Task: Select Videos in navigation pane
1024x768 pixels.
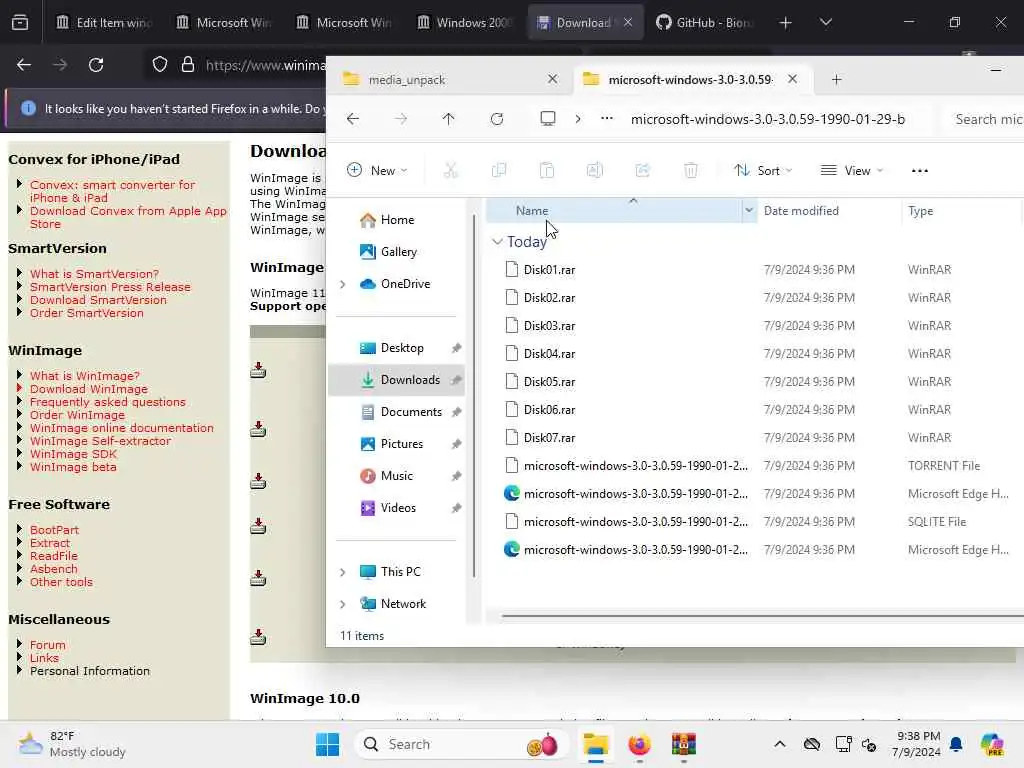Action: (398, 508)
